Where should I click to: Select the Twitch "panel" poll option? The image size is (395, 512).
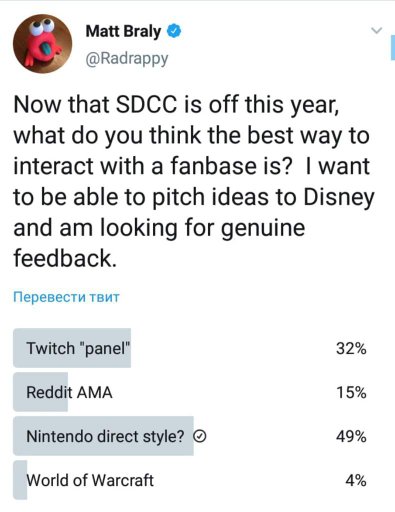190,348
